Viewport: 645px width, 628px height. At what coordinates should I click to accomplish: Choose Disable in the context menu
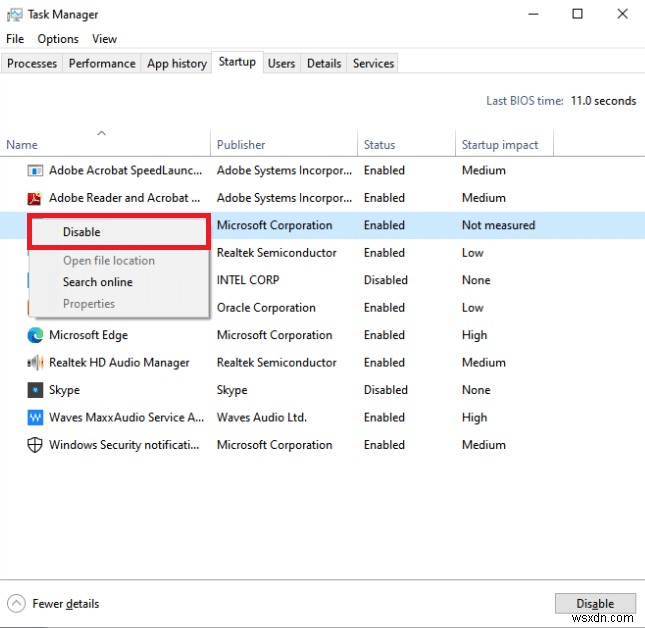tap(119, 232)
